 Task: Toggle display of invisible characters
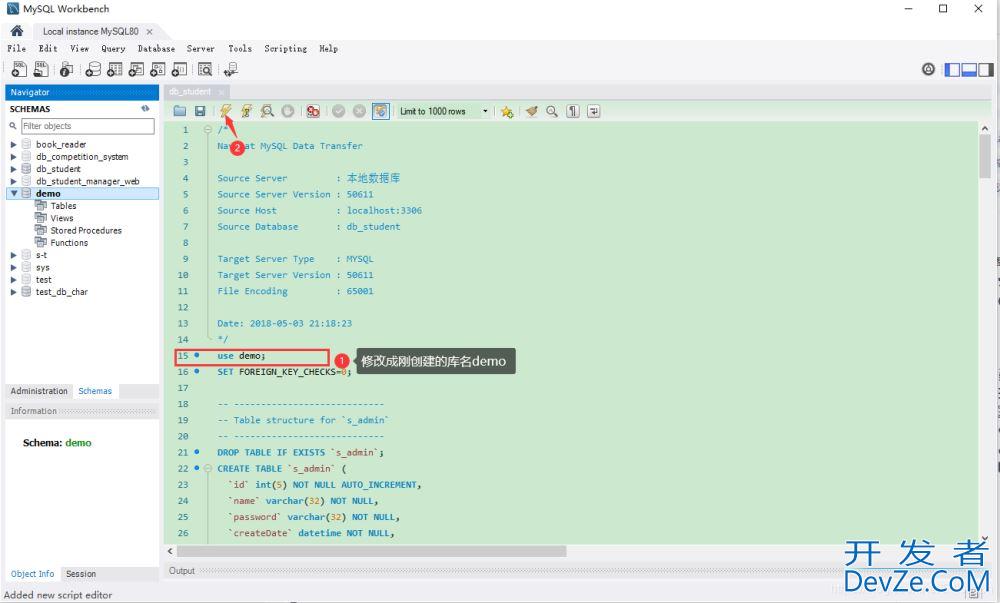(x=573, y=112)
